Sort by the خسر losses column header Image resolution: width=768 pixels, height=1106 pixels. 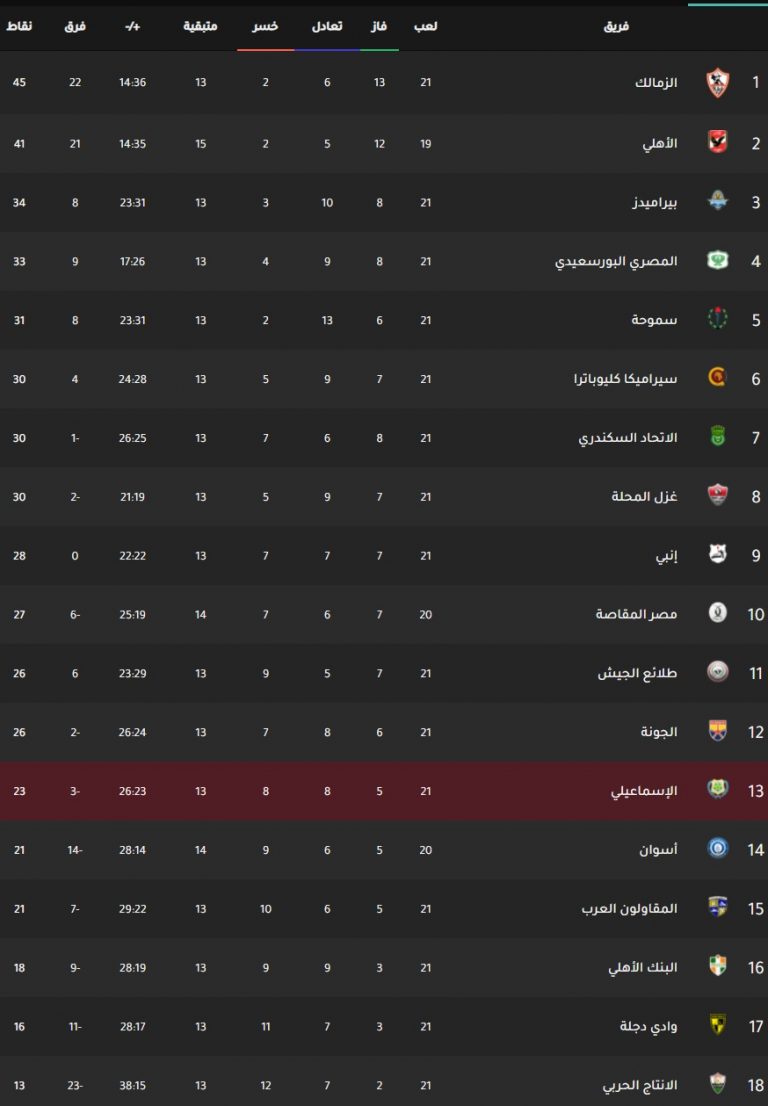pyautogui.click(x=265, y=26)
